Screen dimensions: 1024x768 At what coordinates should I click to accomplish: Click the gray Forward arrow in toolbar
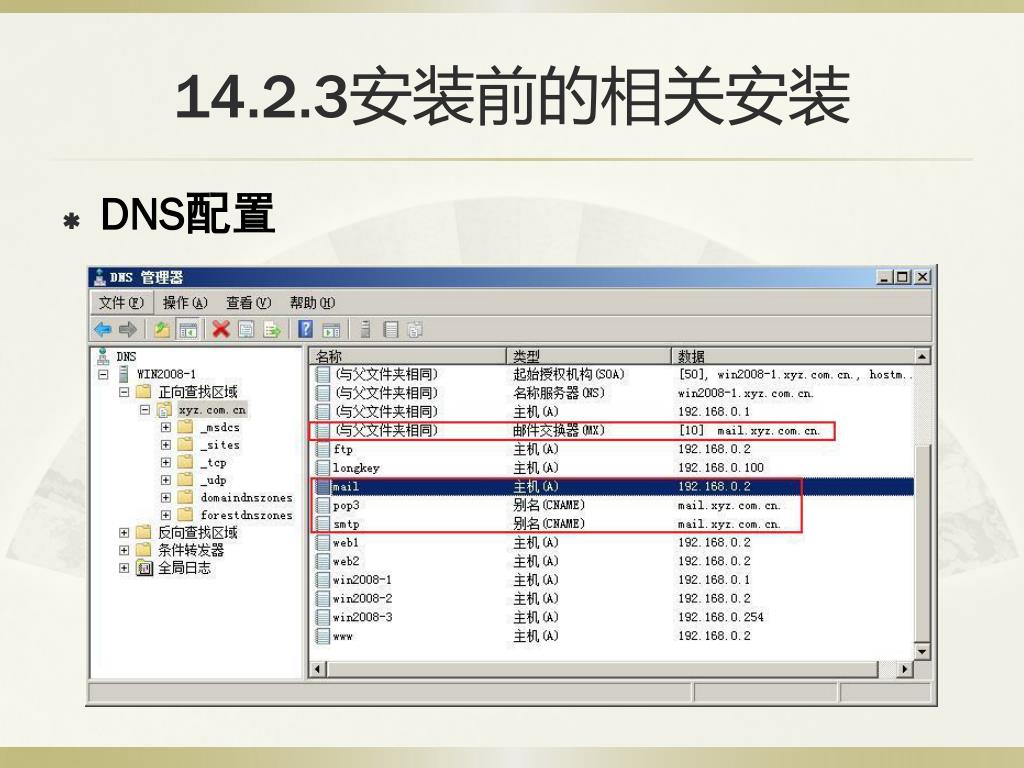[x=128, y=330]
